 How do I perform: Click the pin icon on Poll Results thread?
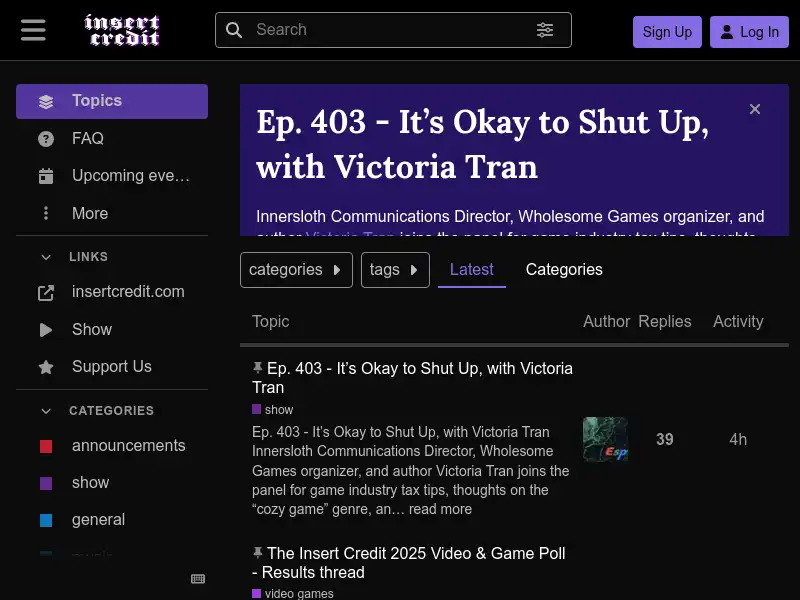(258, 553)
